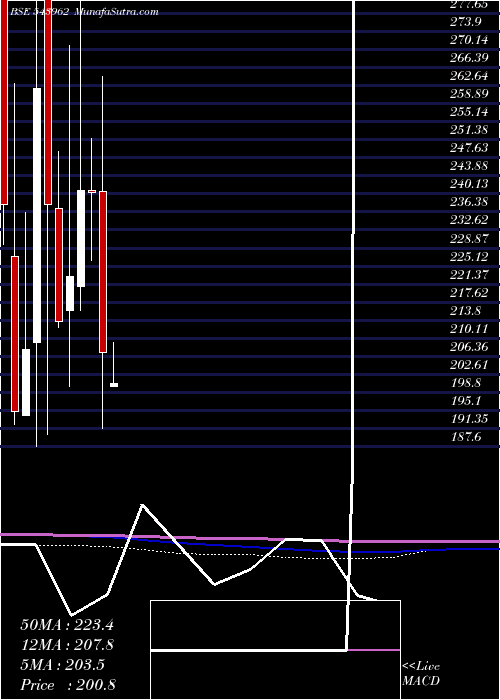
Task: Click the 255.14 price axis label
Action: click(x=469, y=112)
